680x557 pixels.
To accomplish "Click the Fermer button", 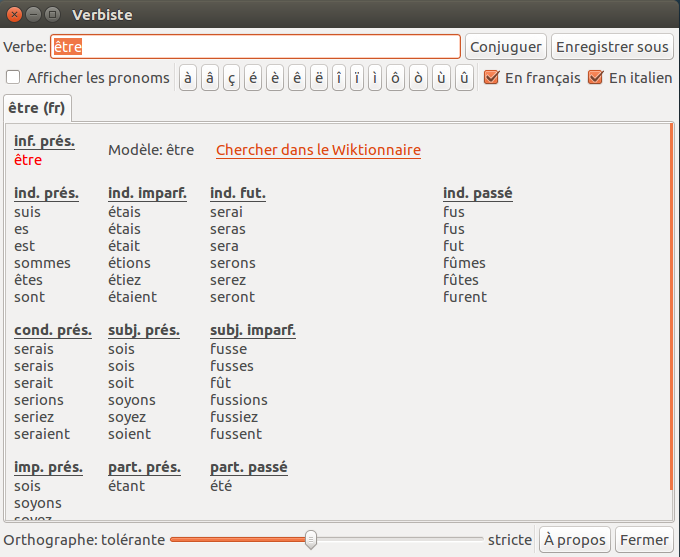I will (x=644, y=540).
